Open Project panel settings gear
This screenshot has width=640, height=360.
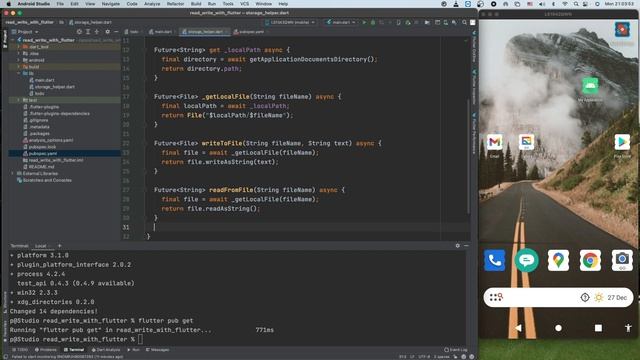pyautogui.click(x=107, y=31)
